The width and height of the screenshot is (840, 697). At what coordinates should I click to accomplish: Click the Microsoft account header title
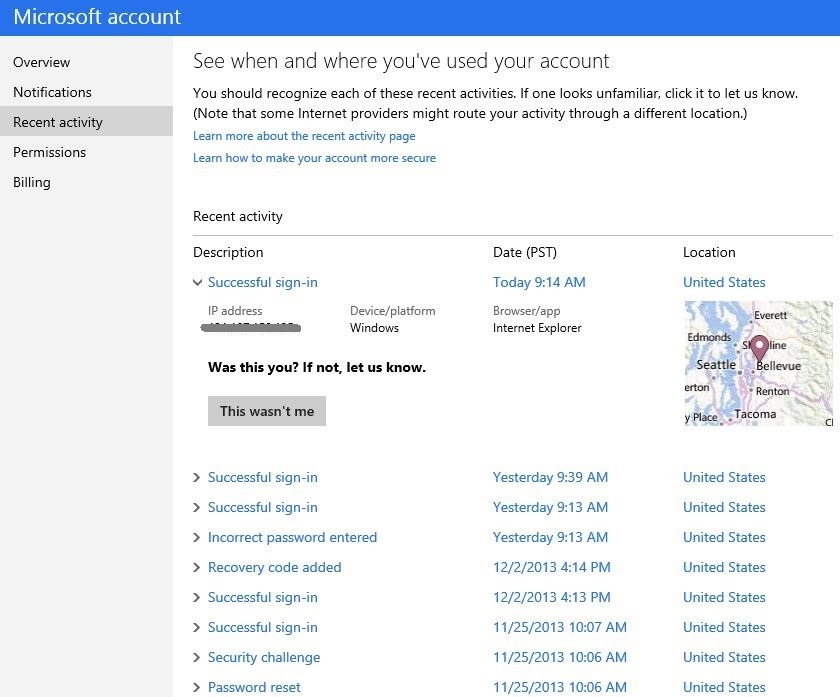pos(97,17)
